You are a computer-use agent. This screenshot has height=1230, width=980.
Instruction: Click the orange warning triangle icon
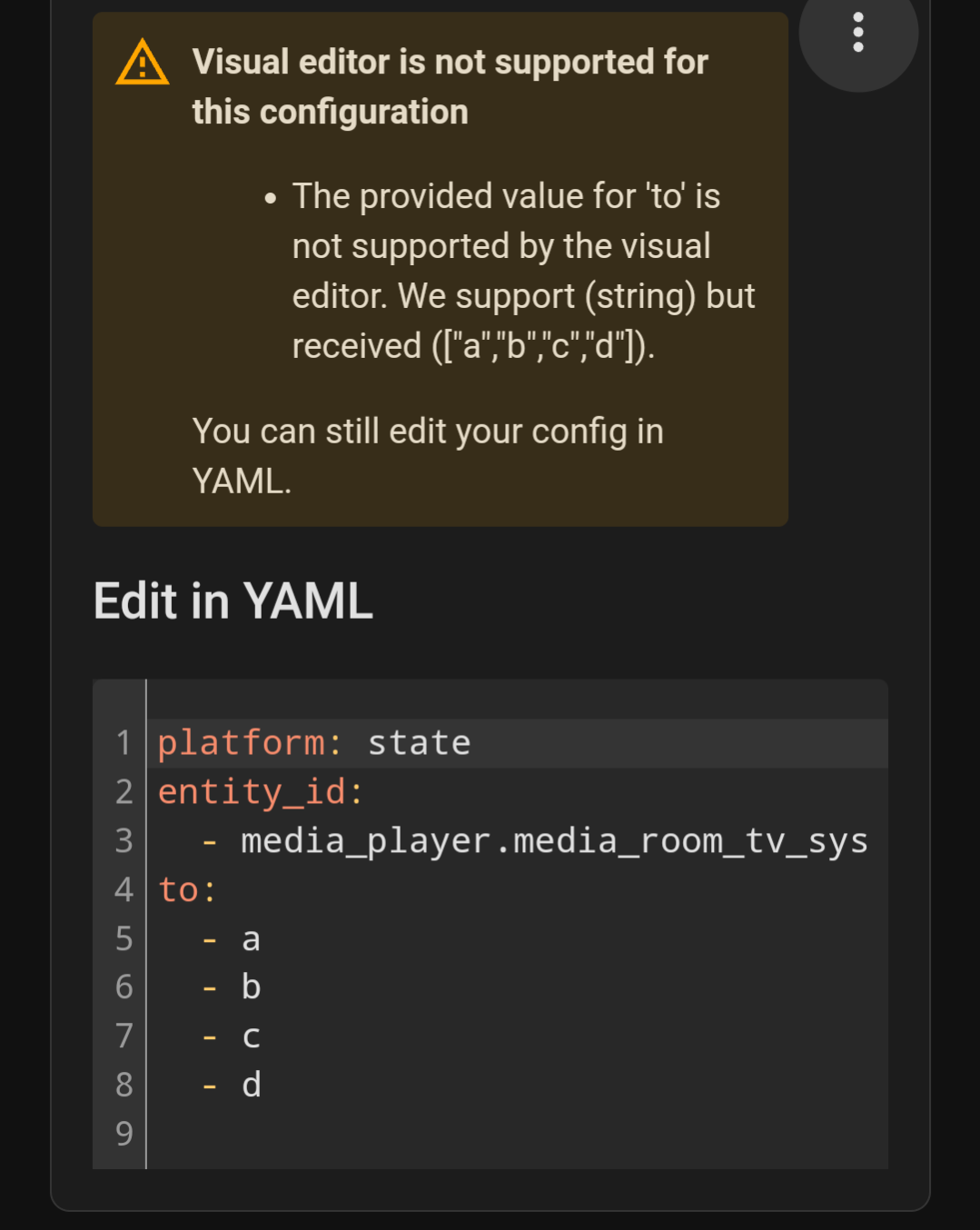[x=143, y=63]
